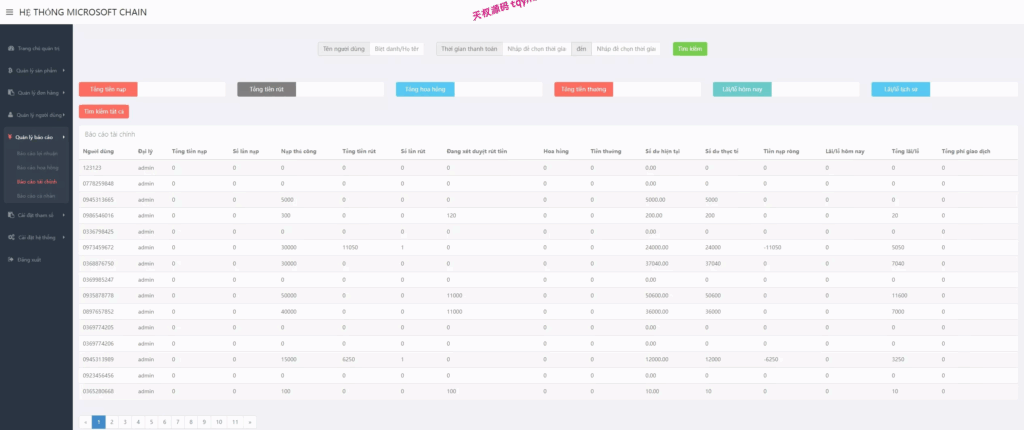Select current page 1 in pagination

[99, 422]
